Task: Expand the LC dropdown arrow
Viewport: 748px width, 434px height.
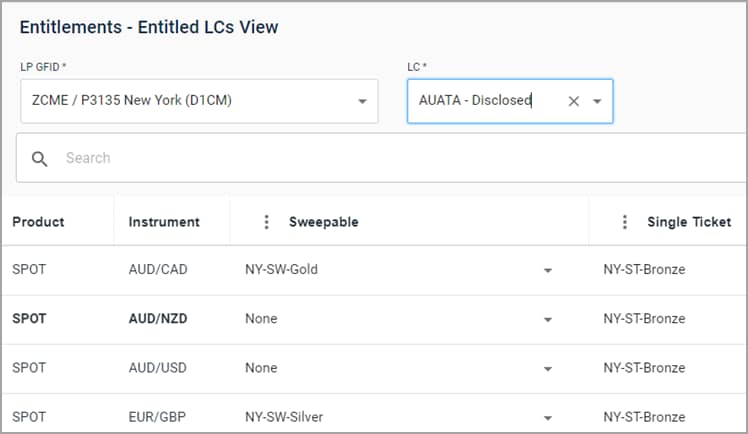Action: [597, 101]
